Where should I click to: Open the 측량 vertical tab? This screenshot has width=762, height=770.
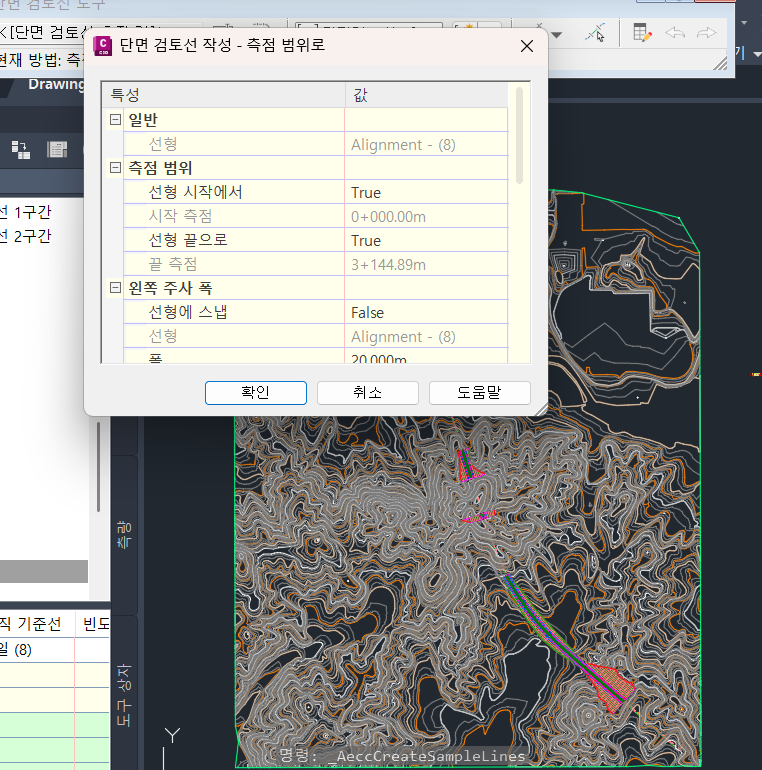click(x=125, y=532)
